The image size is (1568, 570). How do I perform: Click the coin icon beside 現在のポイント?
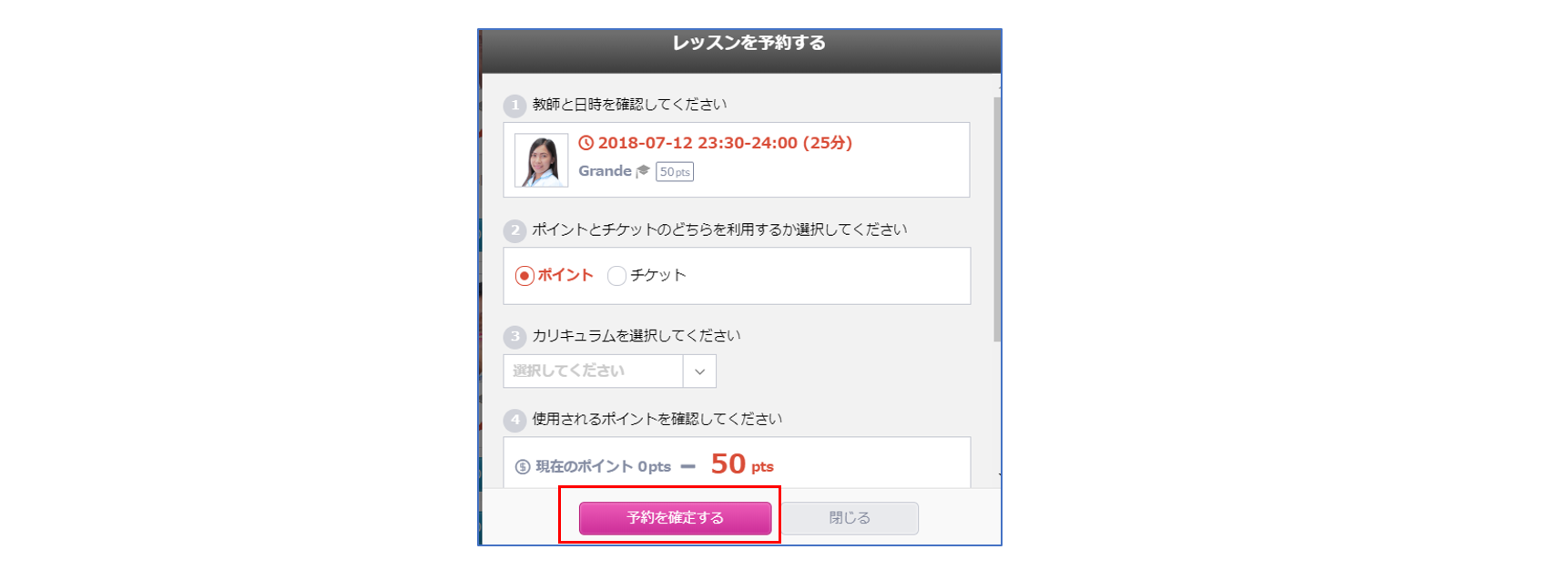[523, 466]
